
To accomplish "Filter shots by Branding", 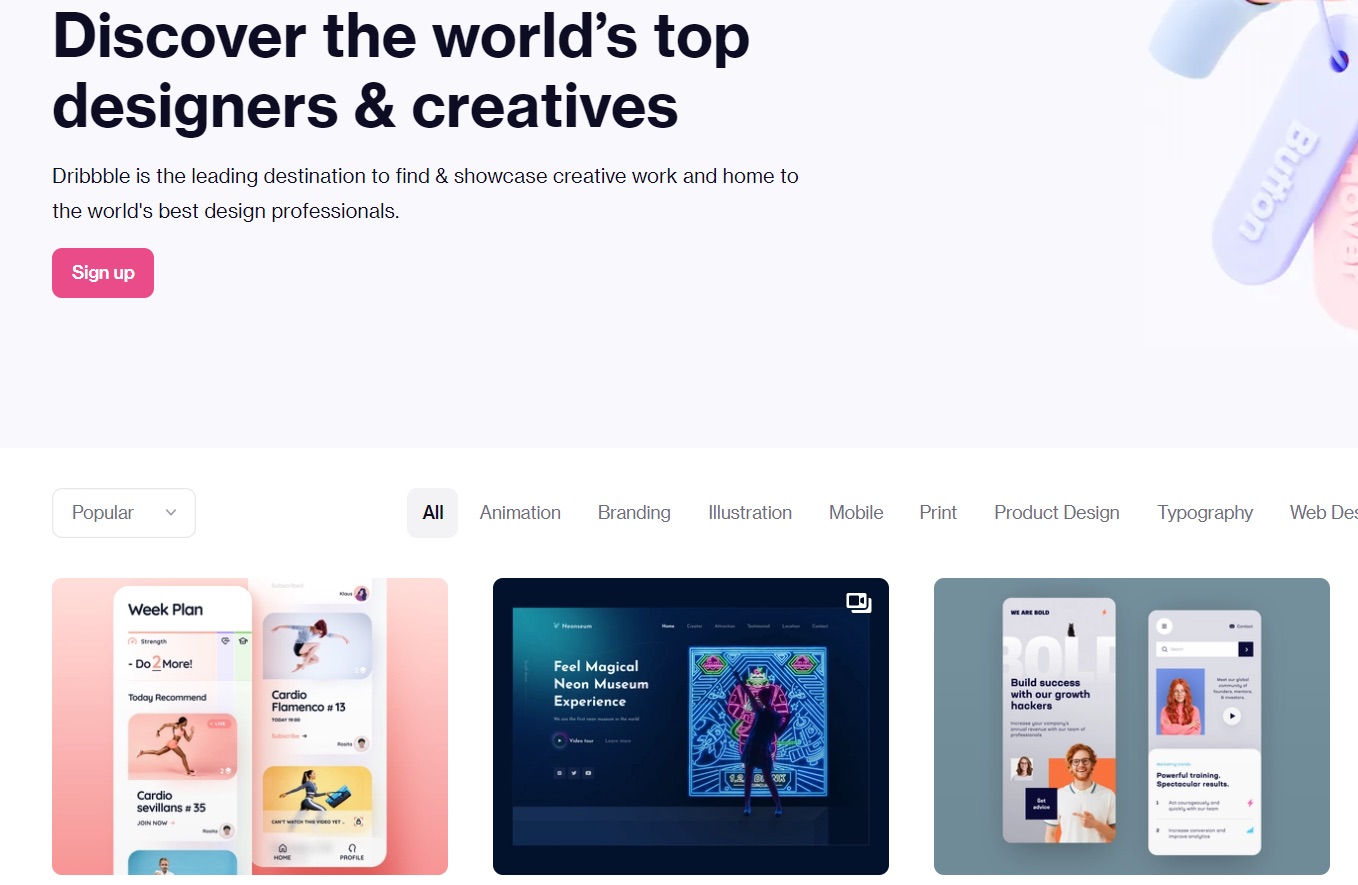I will pos(634,513).
